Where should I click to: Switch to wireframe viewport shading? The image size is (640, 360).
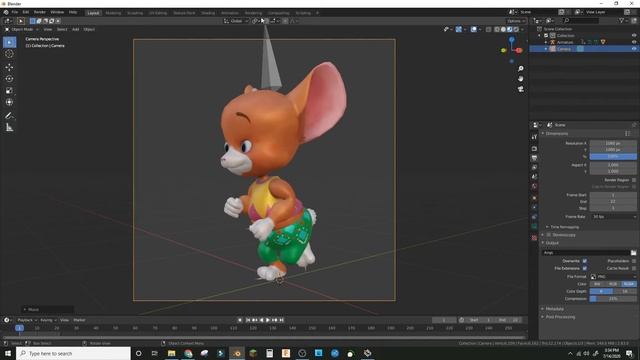(x=497, y=29)
